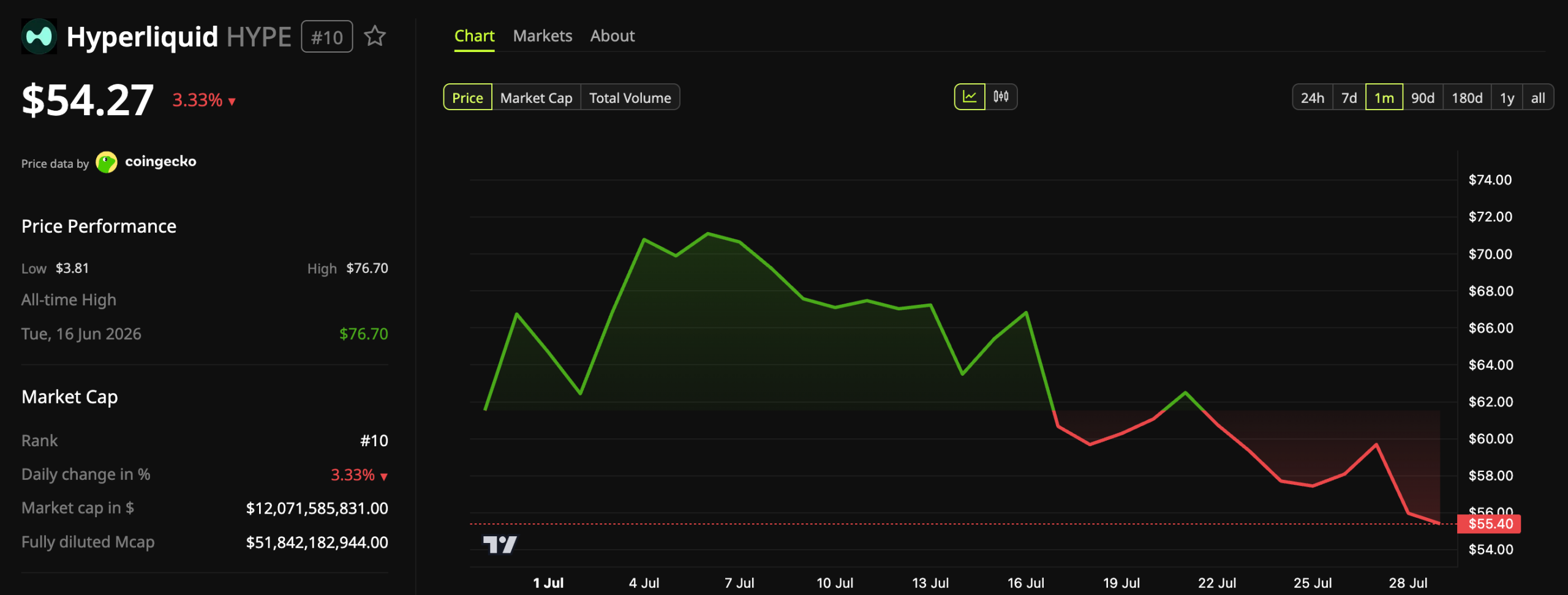Screen dimensions: 1568x595
Task: Switch to candlestick chart view icon
Action: coord(1001,97)
